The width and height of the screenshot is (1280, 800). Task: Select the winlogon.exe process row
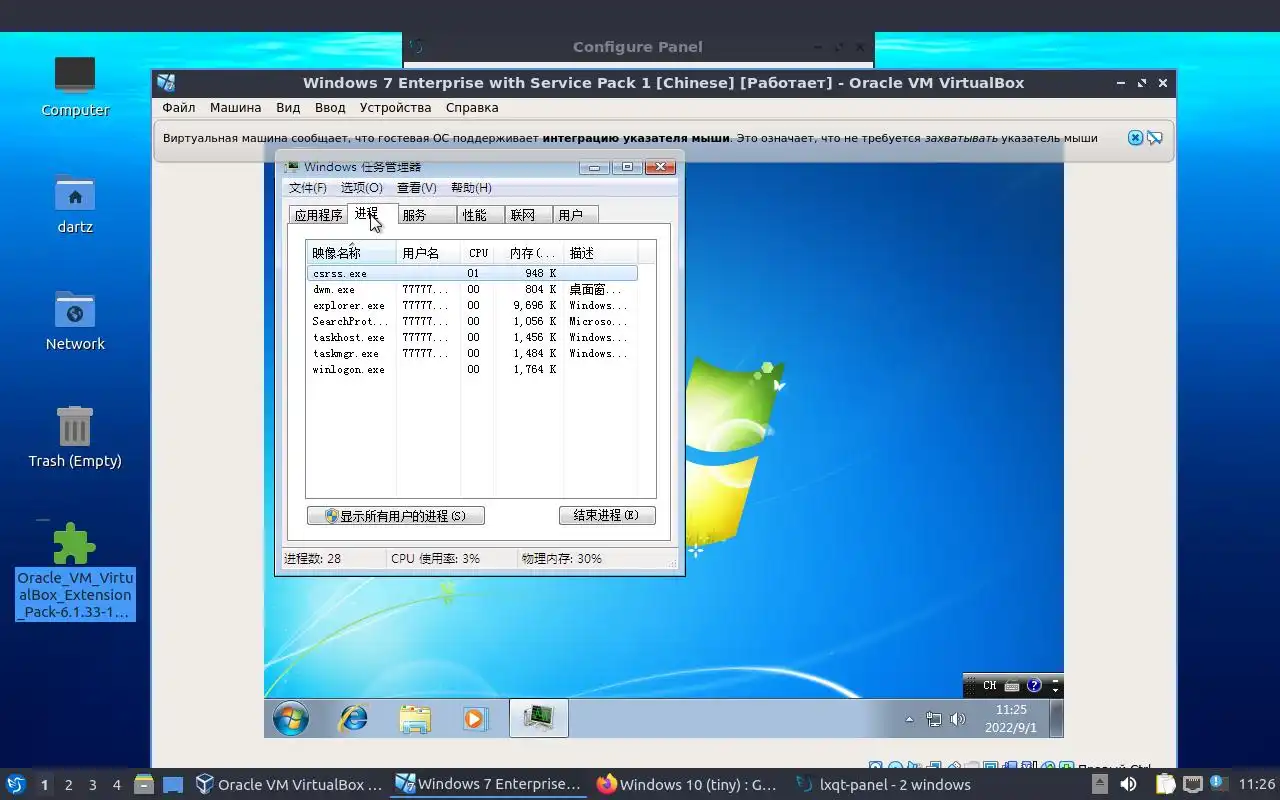(472, 369)
